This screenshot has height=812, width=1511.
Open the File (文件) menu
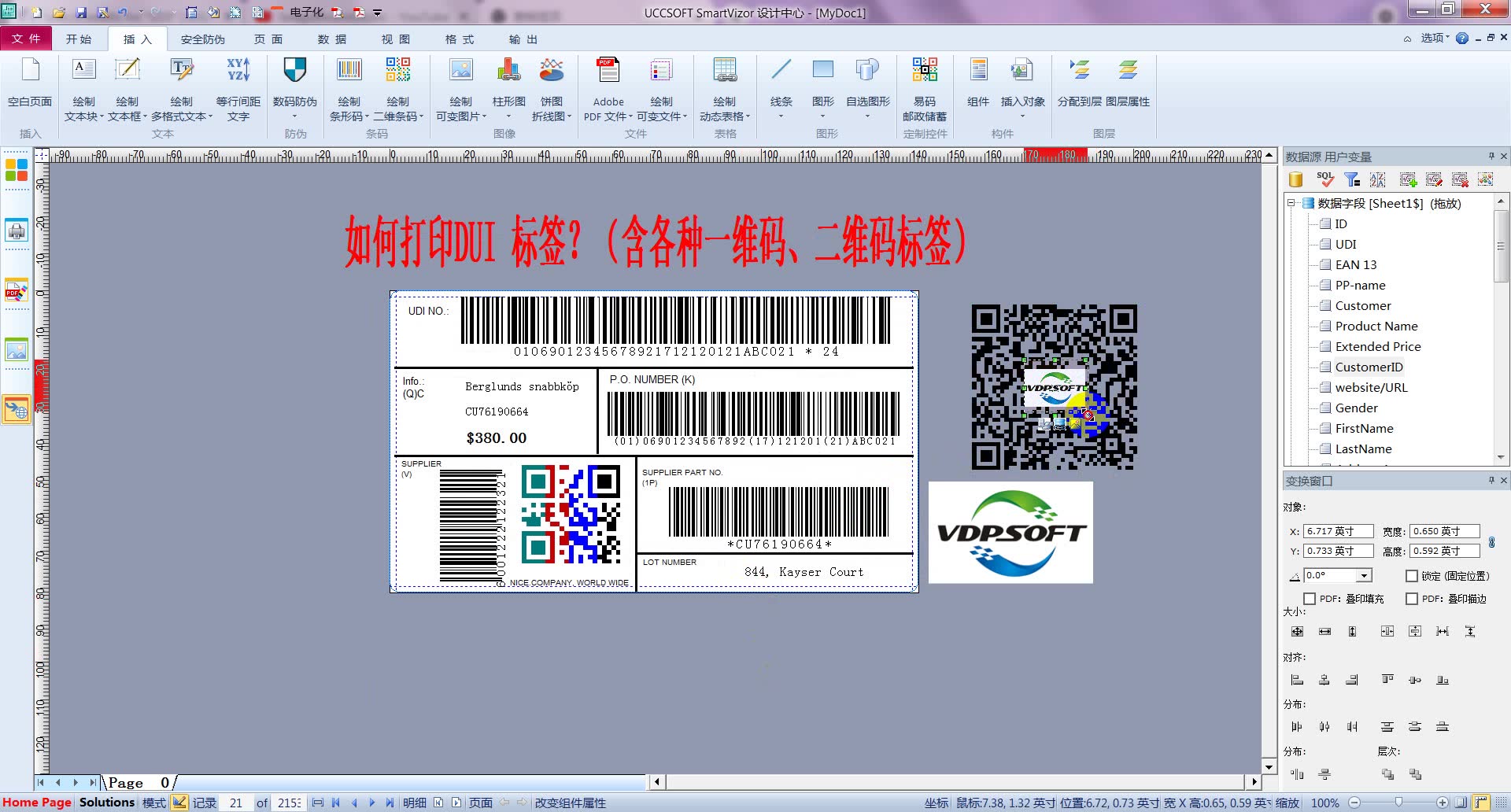click(26, 39)
